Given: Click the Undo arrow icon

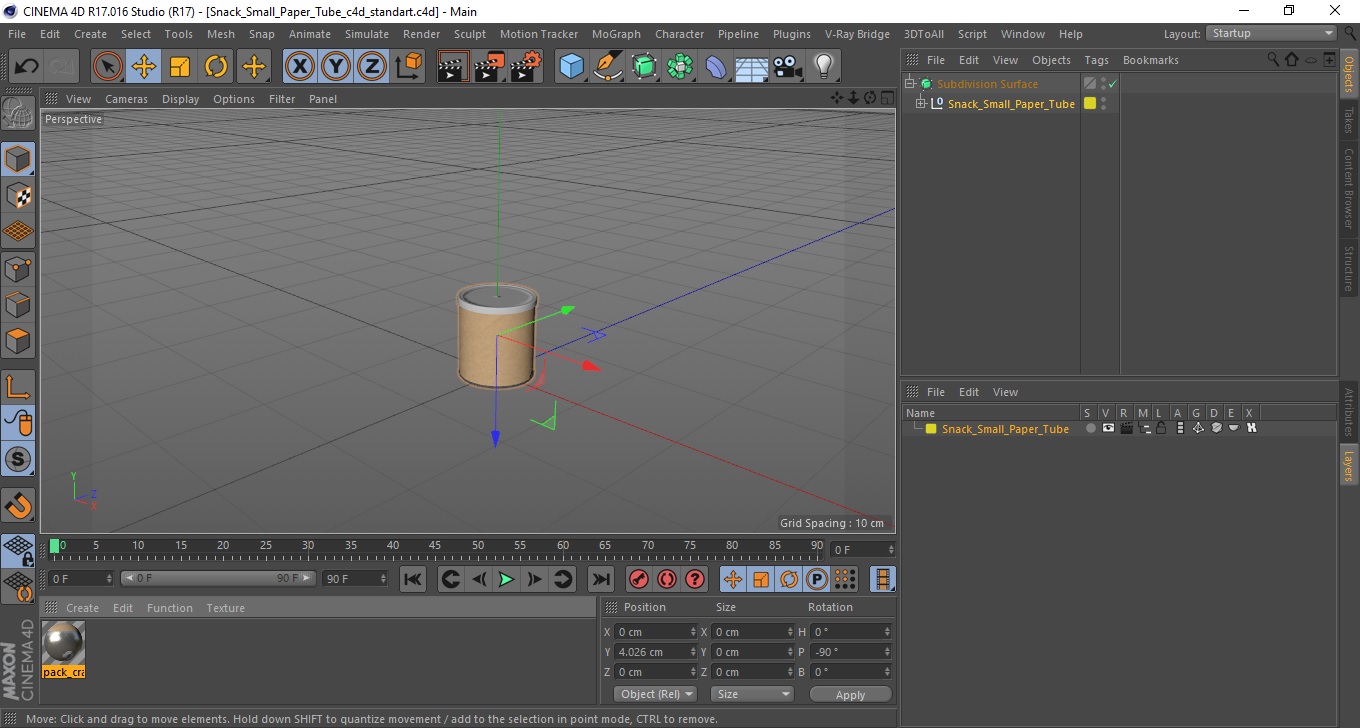Looking at the screenshot, I should [x=27, y=67].
